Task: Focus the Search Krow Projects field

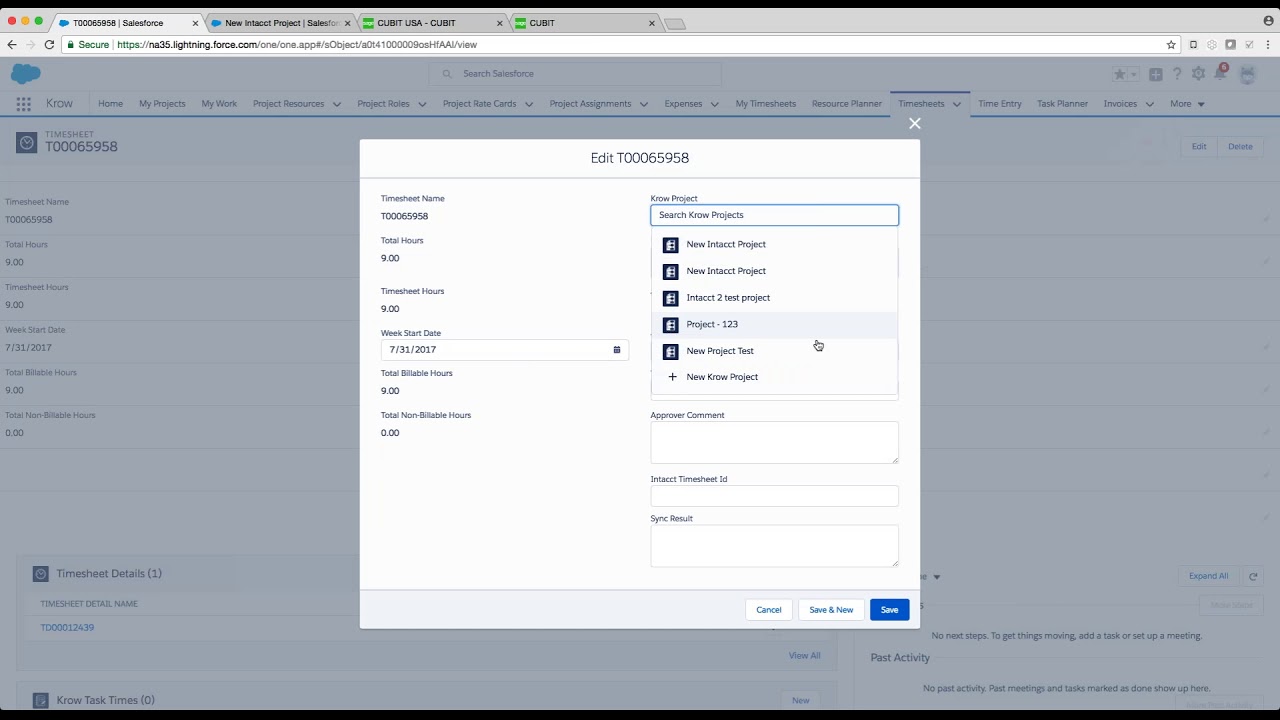Action: coord(774,215)
